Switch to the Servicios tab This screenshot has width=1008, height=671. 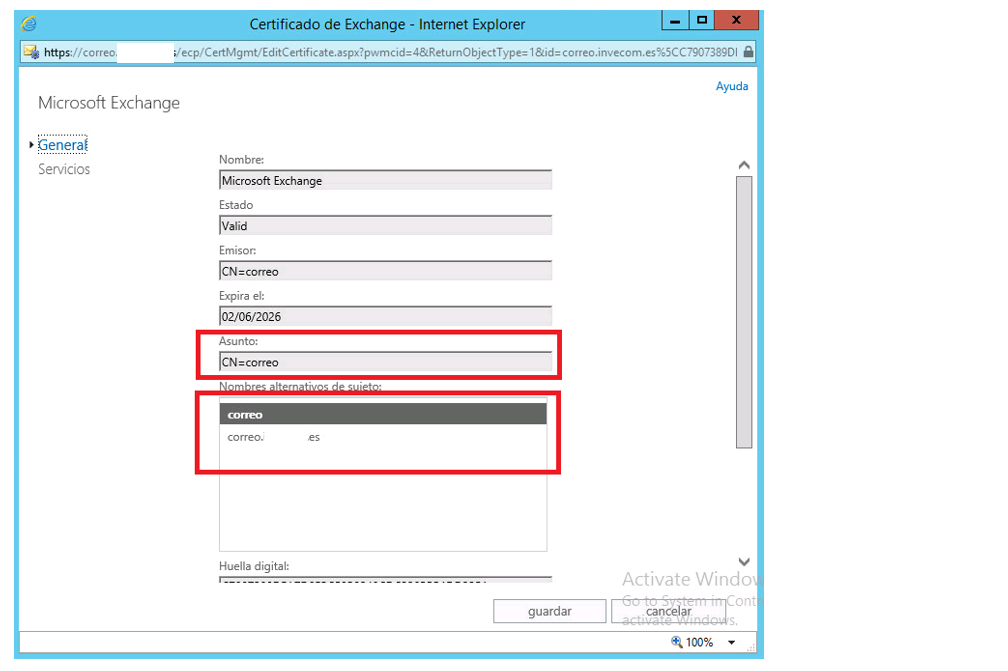click(x=64, y=169)
